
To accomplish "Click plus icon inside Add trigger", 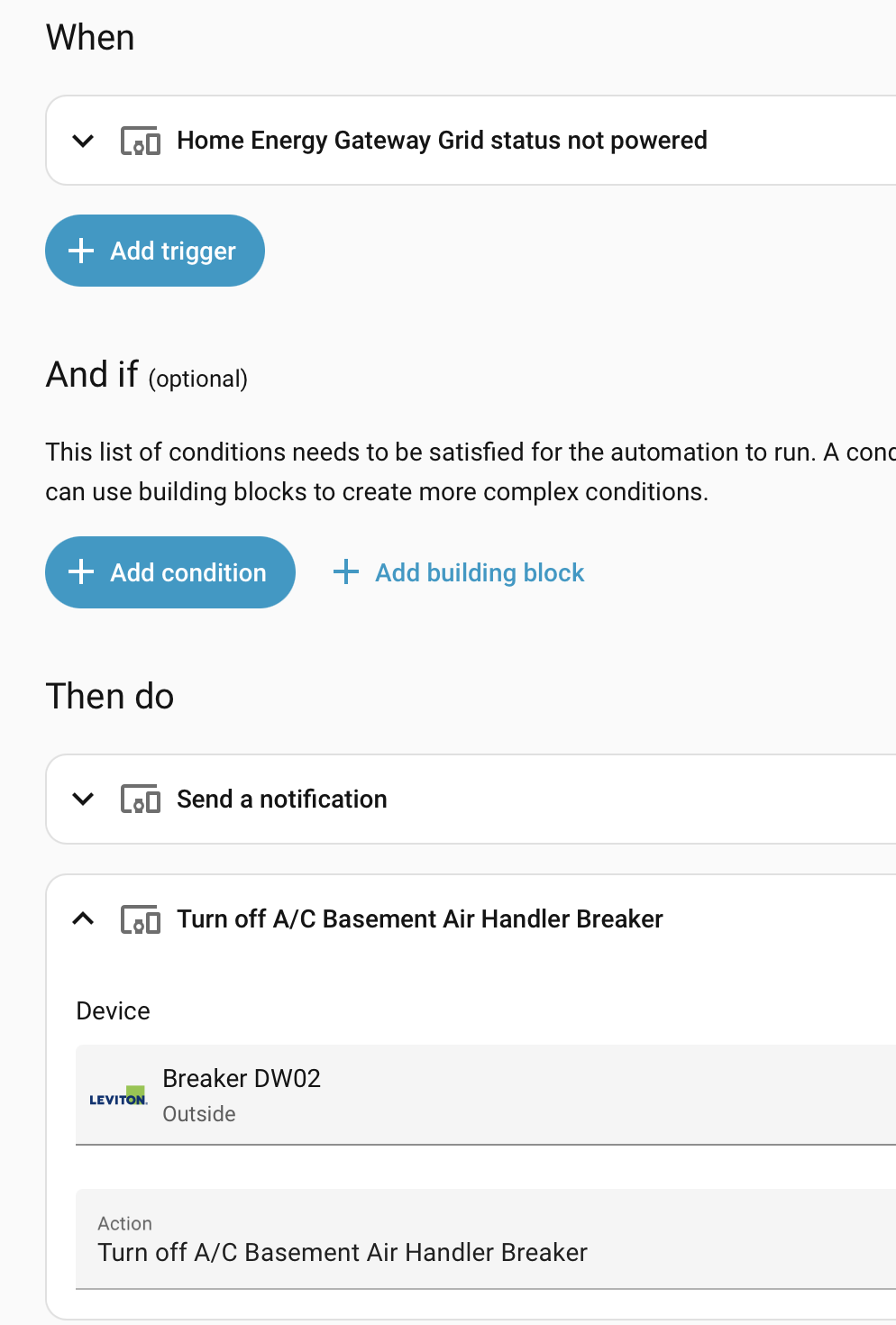I will point(81,251).
